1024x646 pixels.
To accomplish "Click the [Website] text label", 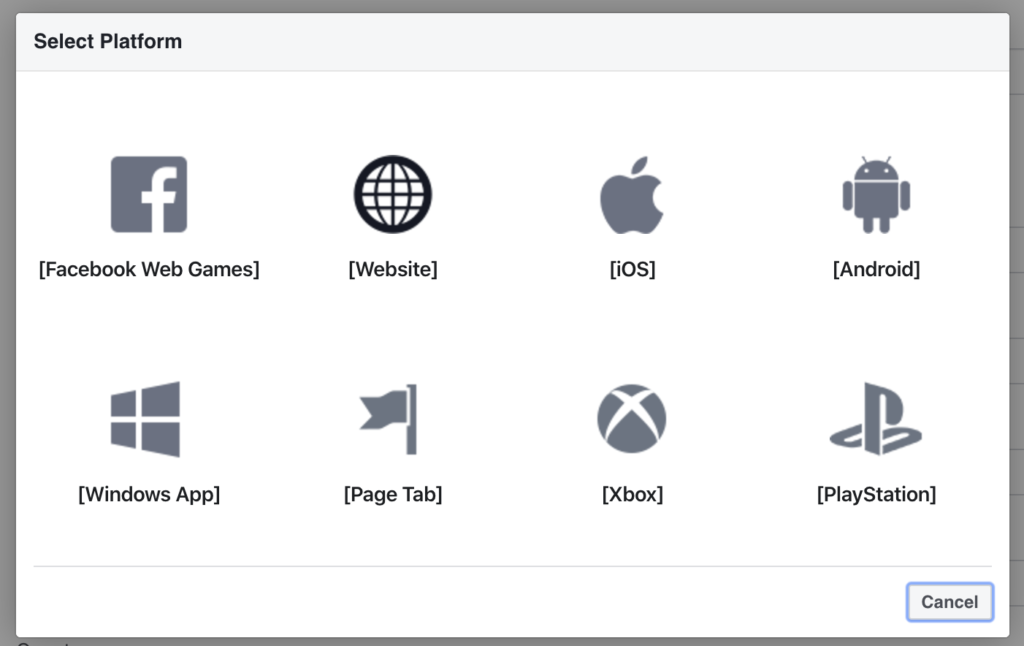I will tap(392, 269).
